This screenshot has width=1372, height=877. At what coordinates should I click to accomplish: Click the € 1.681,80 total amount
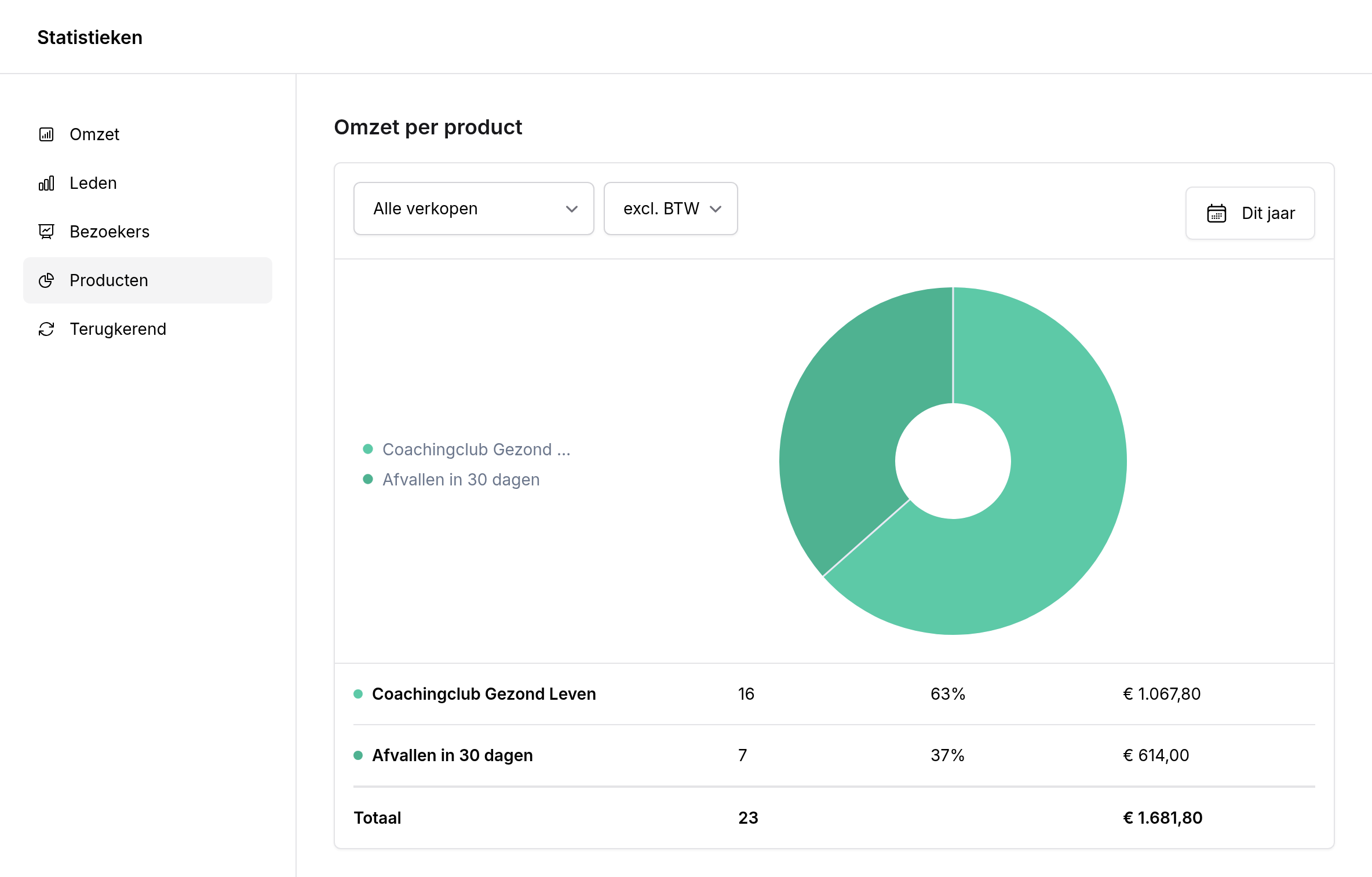click(x=1163, y=818)
